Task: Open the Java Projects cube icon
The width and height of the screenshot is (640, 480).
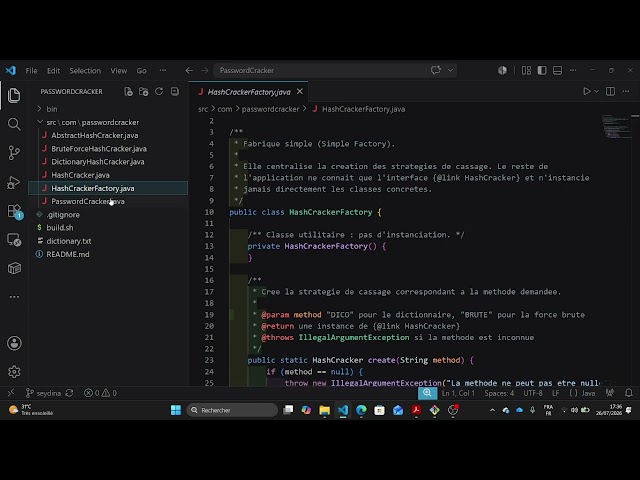Action: (14, 268)
